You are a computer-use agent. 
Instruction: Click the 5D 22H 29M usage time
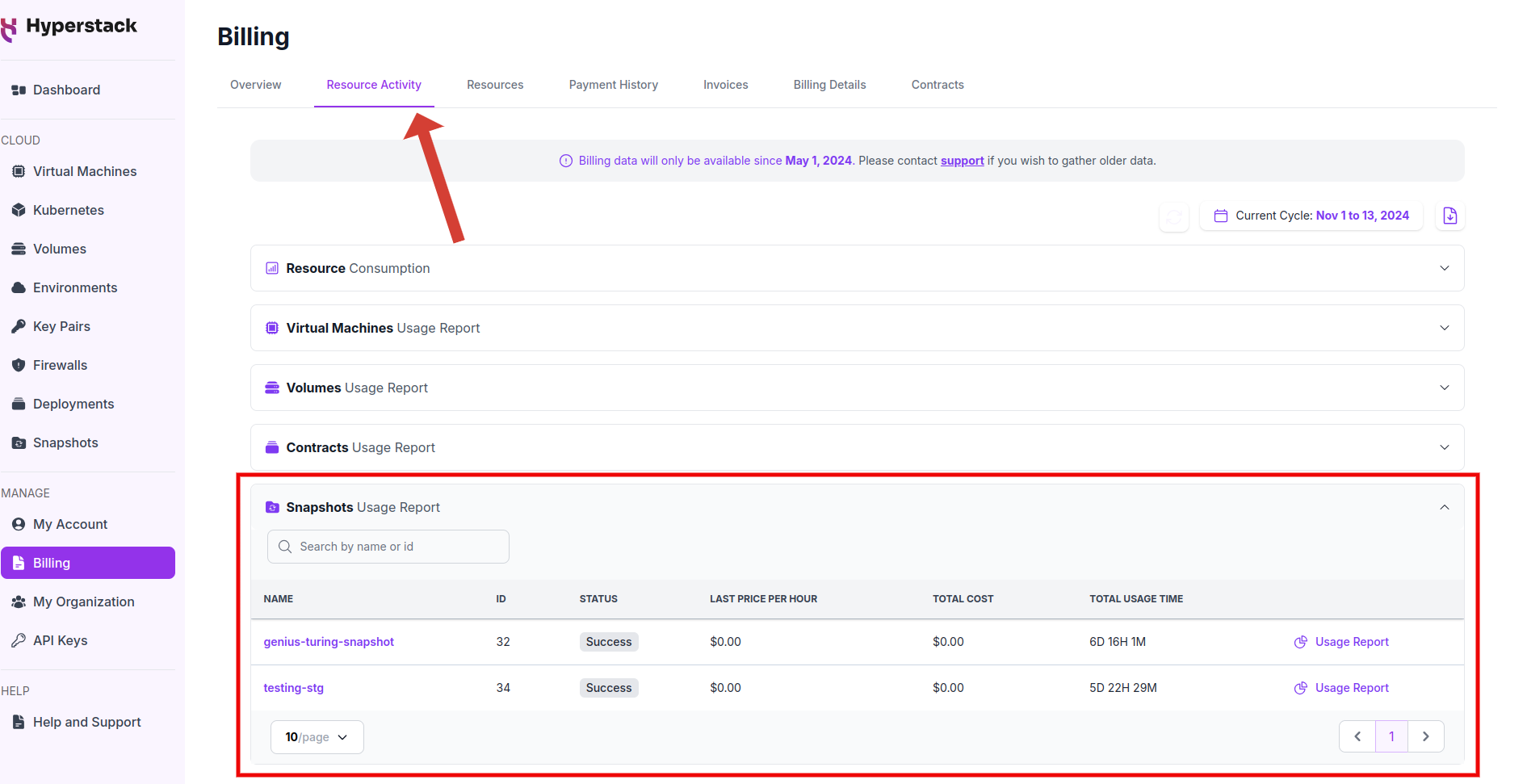[x=1123, y=688]
